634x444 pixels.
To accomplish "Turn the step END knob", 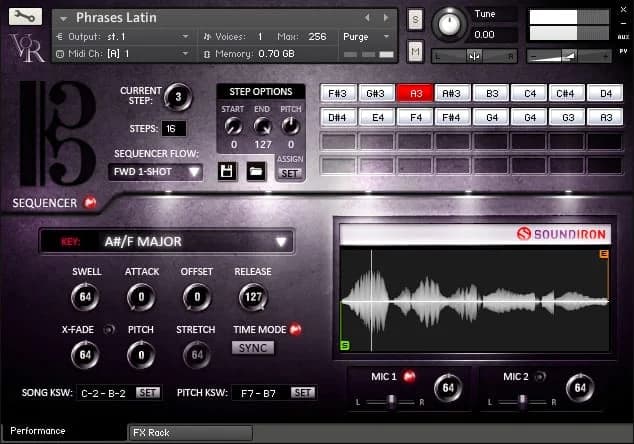I will [x=262, y=127].
